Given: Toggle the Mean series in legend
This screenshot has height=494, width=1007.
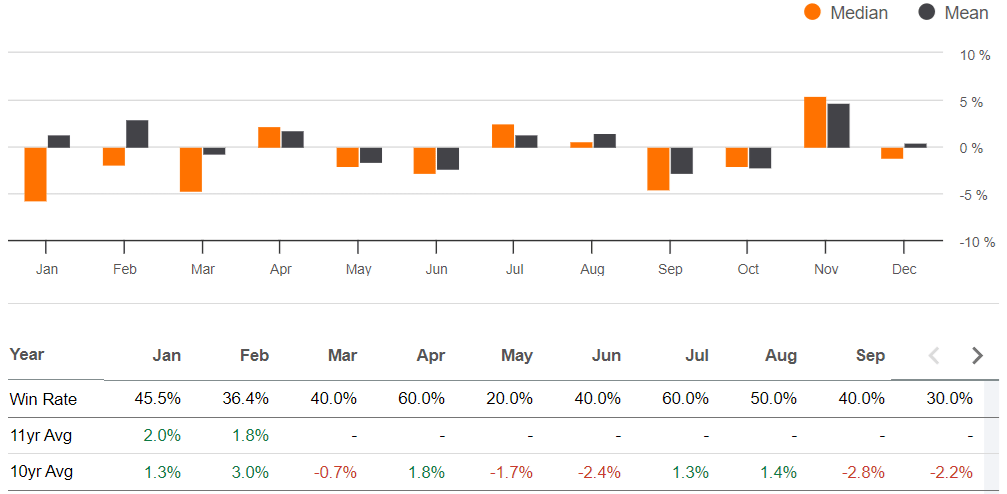Looking at the screenshot, I should click(967, 13).
